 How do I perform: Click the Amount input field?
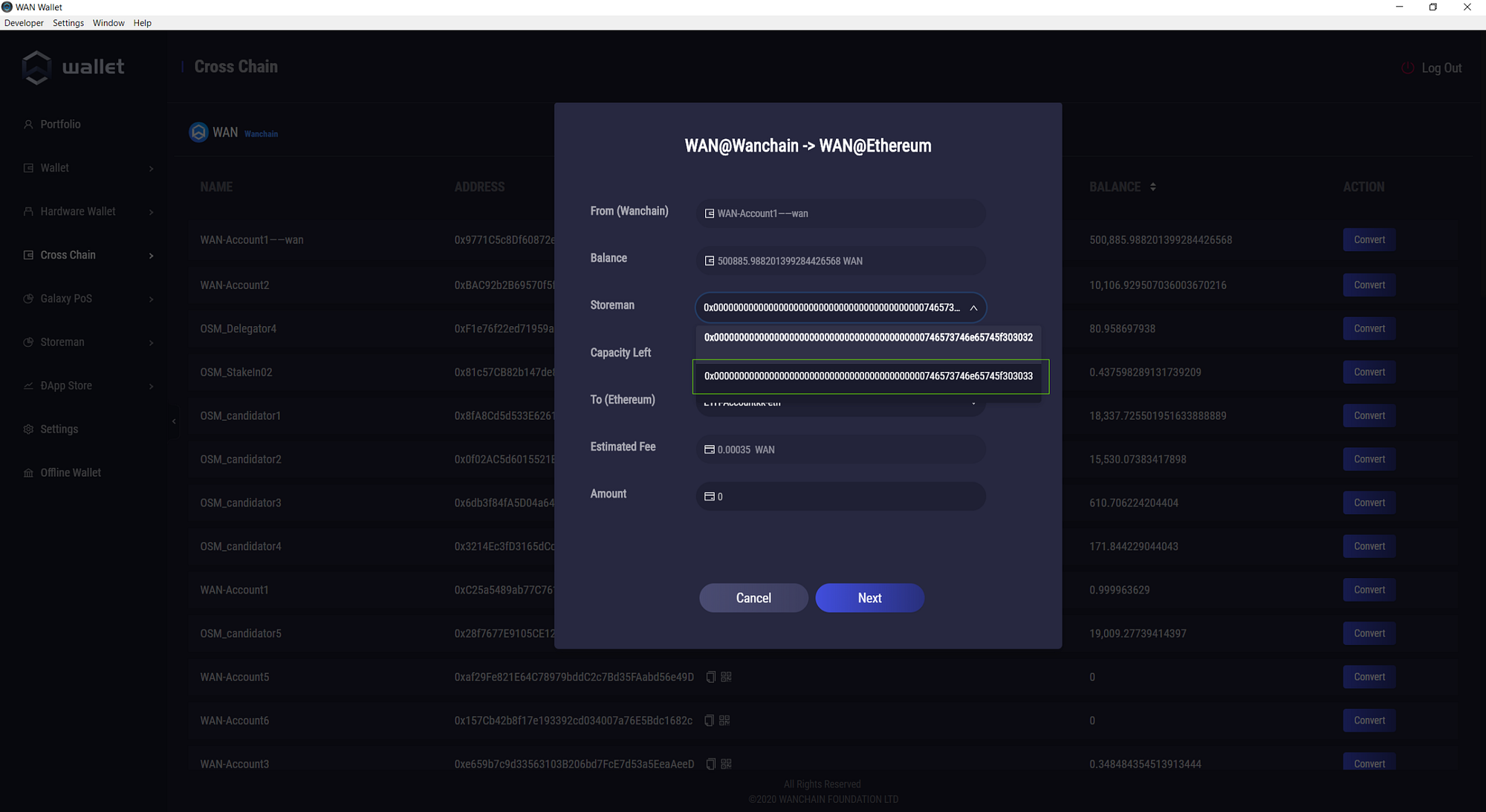[840, 496]
